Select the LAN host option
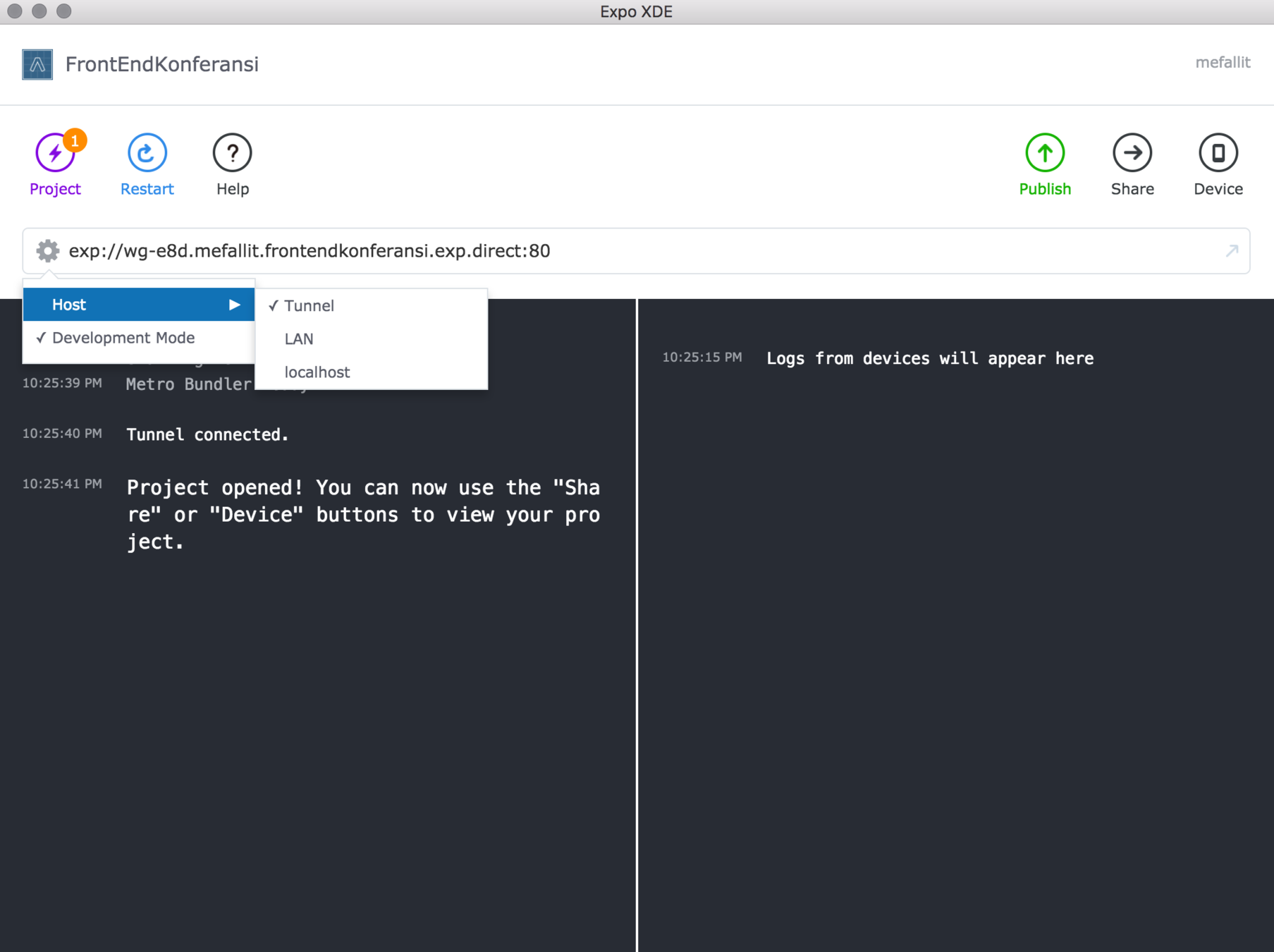 pos(371,338)
